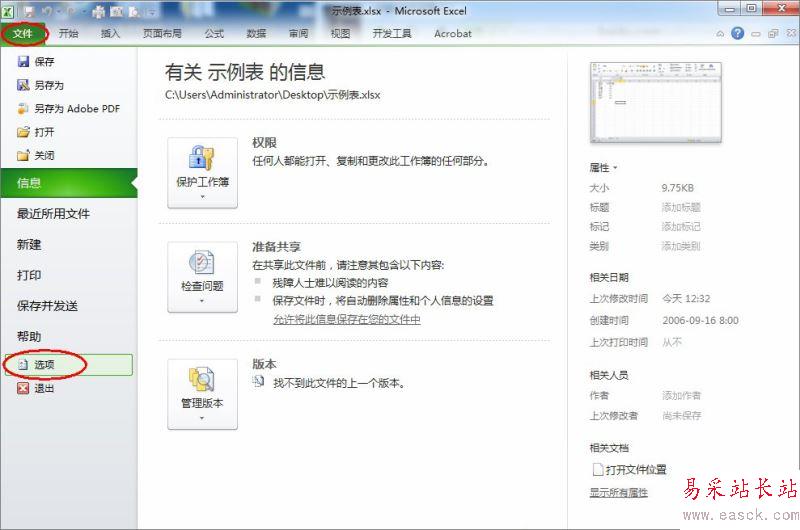Click the 打开 folder icon
800x530 pixels.
pos(23,132)
